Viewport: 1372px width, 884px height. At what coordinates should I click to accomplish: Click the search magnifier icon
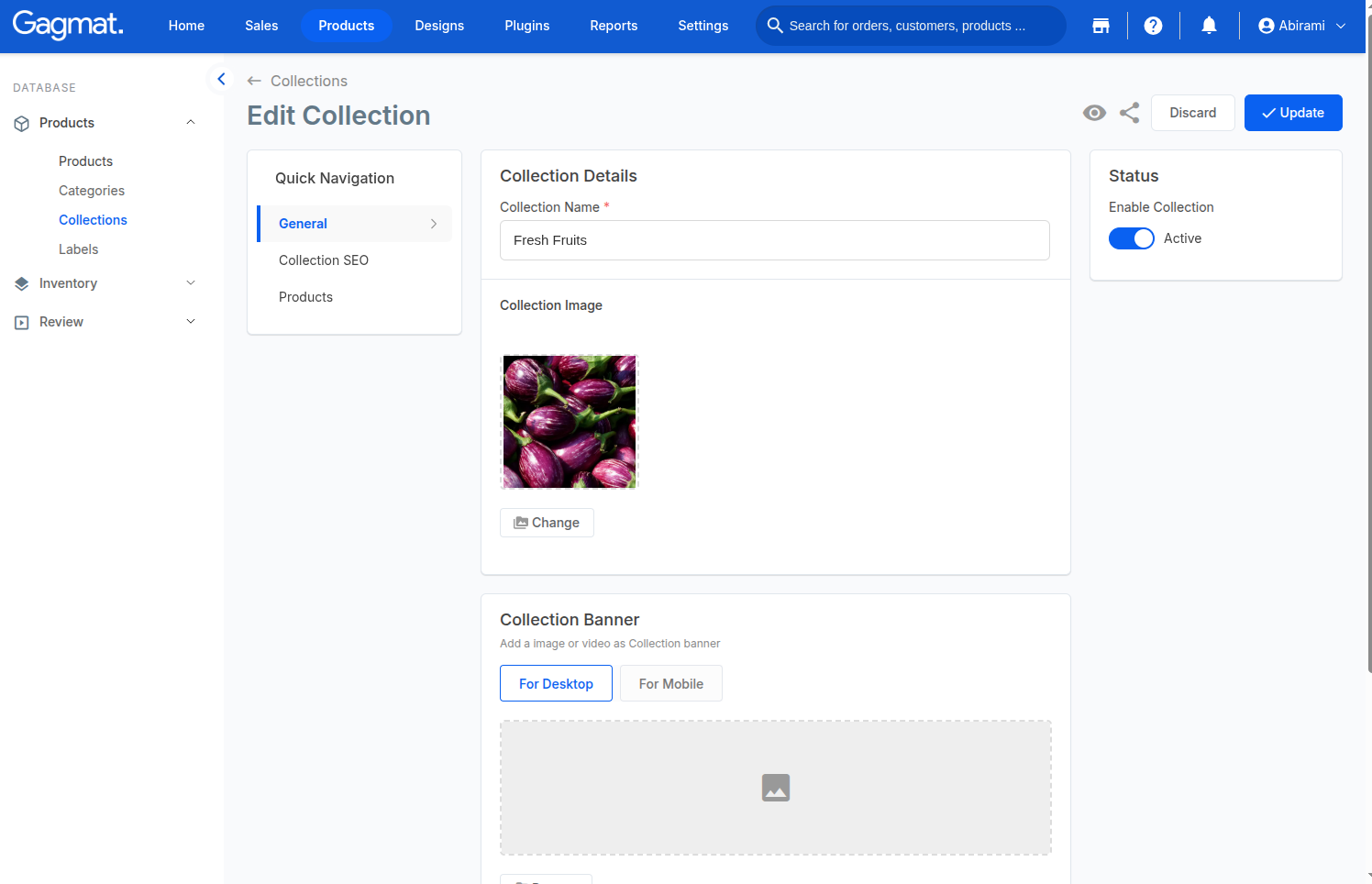pos(775,26)
